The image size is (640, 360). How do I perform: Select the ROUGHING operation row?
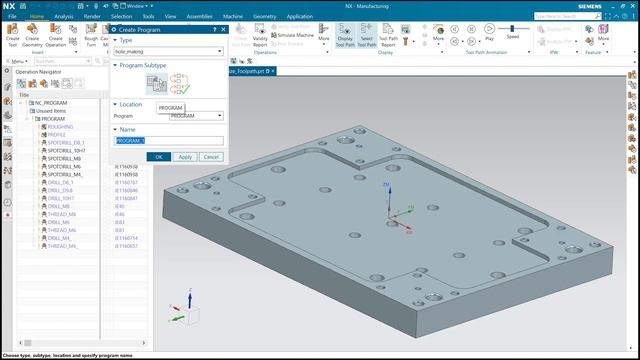(60, 127)
